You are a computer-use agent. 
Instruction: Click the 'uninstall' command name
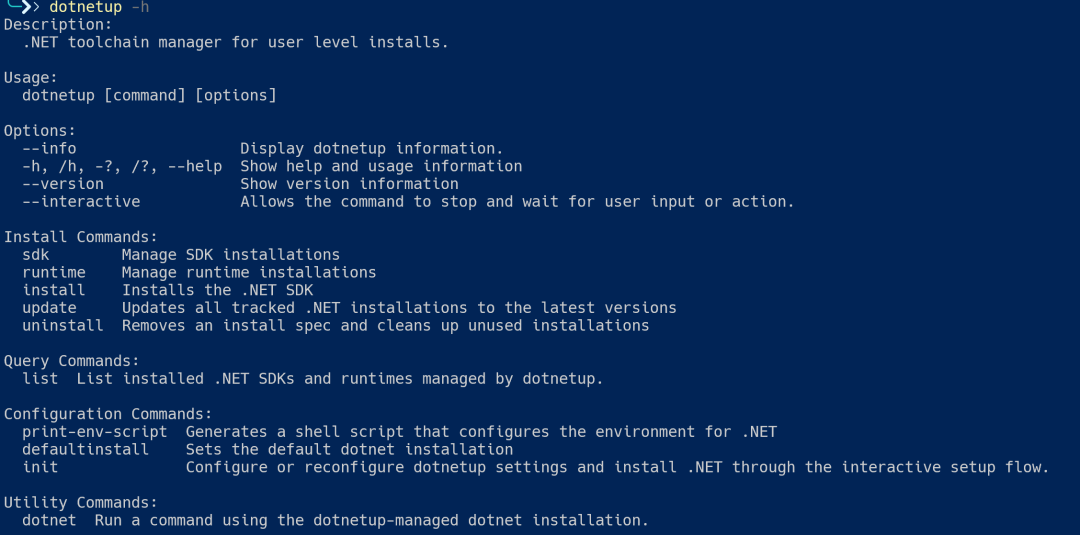tap(63, 325)
